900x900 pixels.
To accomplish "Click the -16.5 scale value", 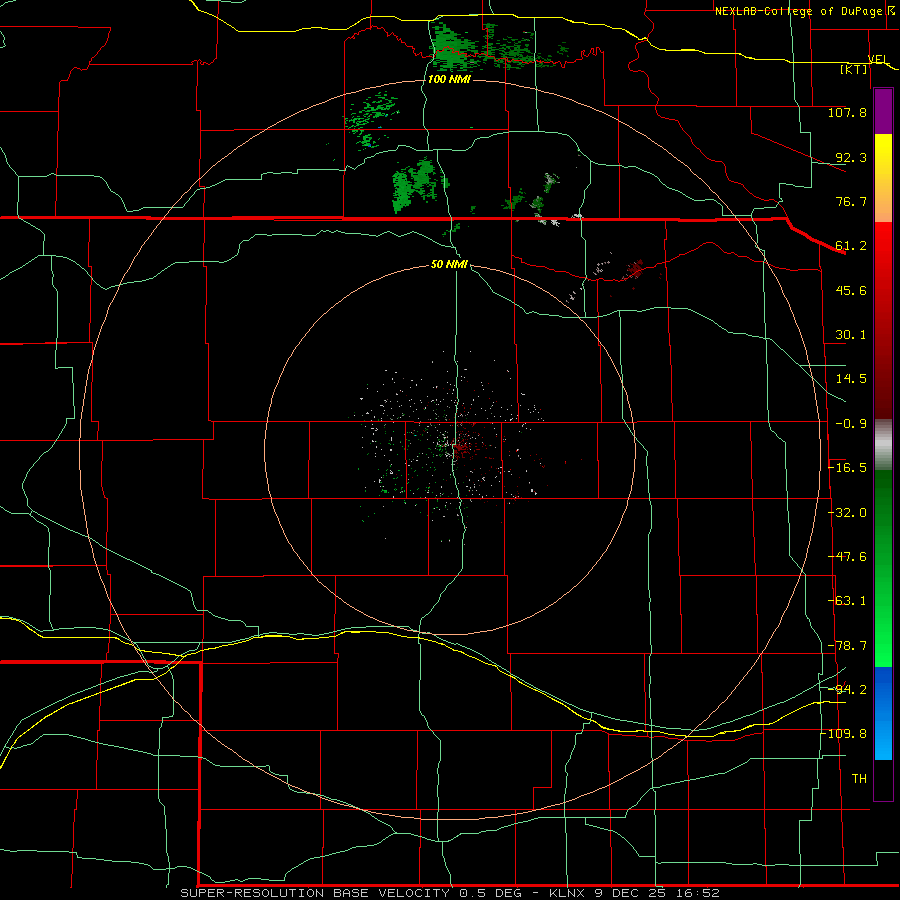I will click(847, 468).
